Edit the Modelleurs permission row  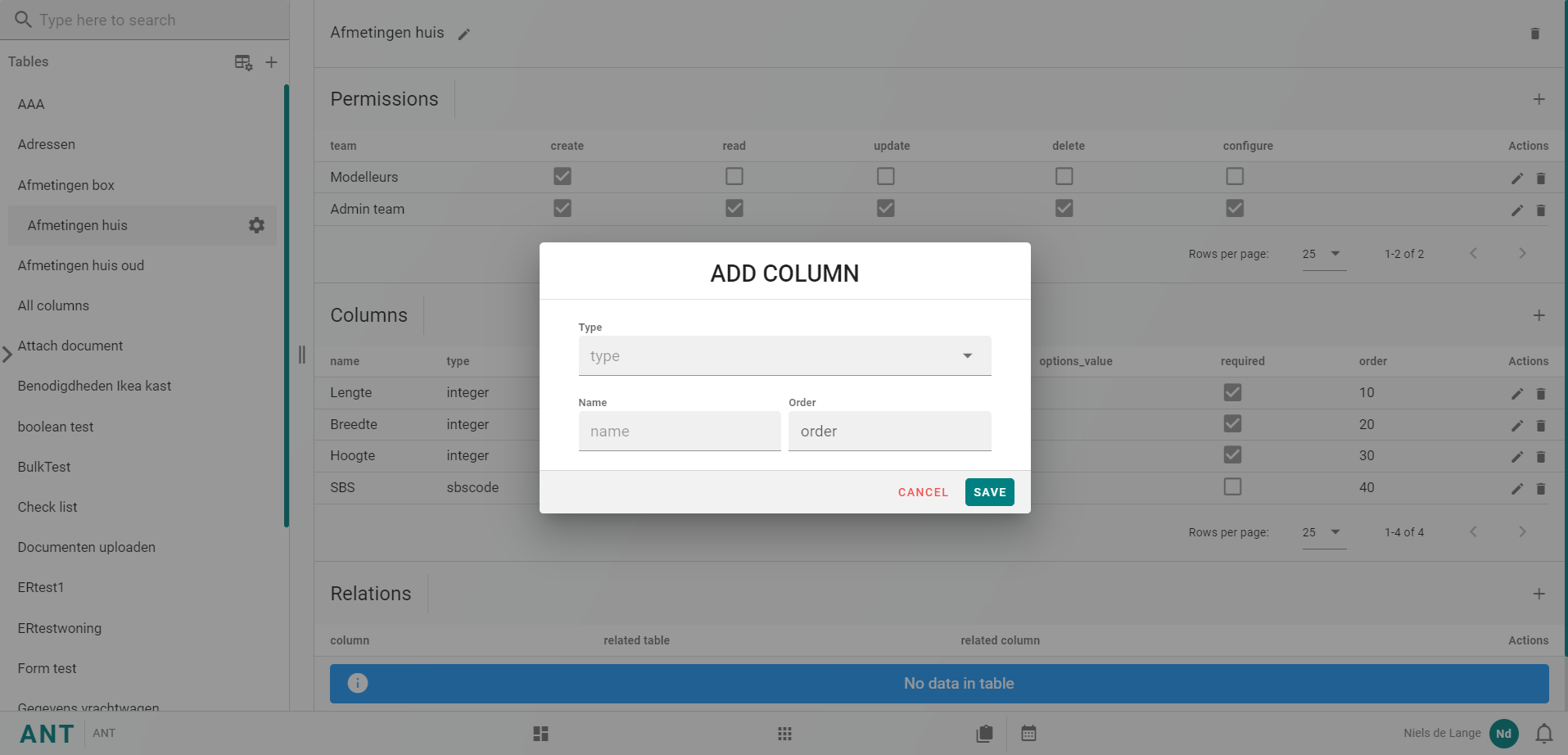[x=1516, y=179]
